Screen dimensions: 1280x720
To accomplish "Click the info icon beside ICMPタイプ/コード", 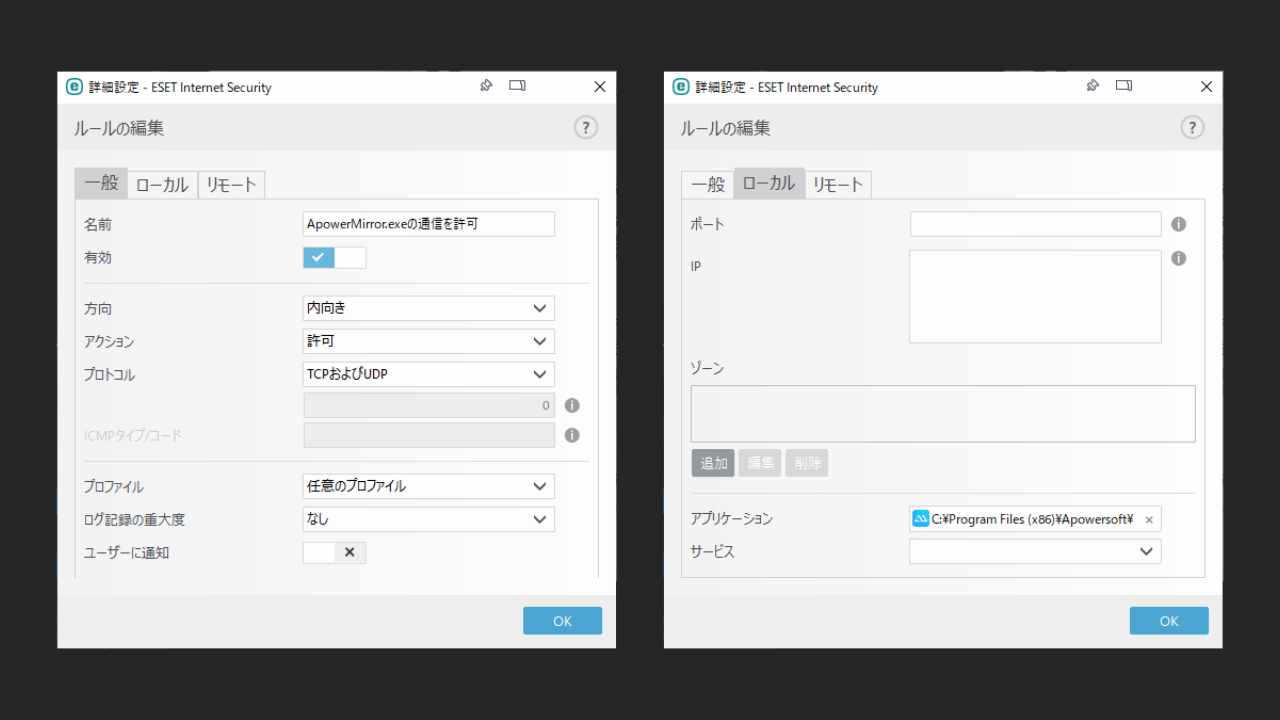I will tap(571, 435).
